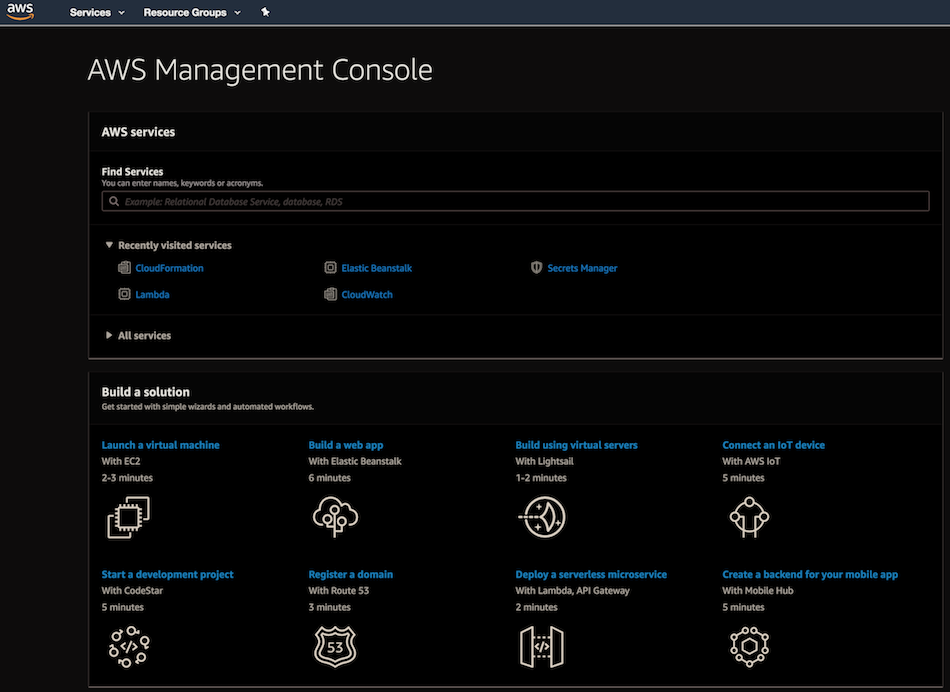Click the '2-3 minutes' text
The height and width of the screenshot is (692, 950).
coord(127,477)
